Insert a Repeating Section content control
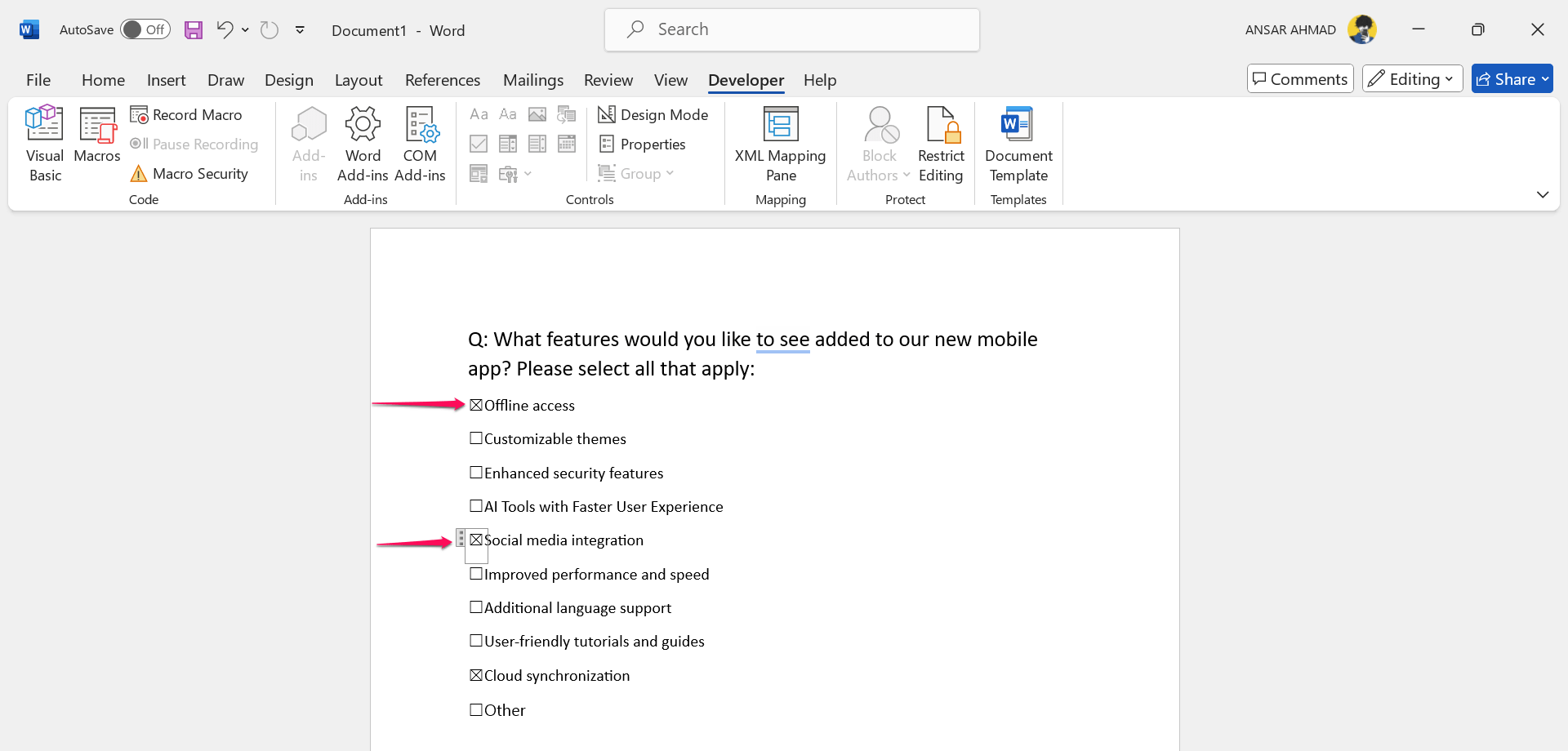 click(479, 173)
